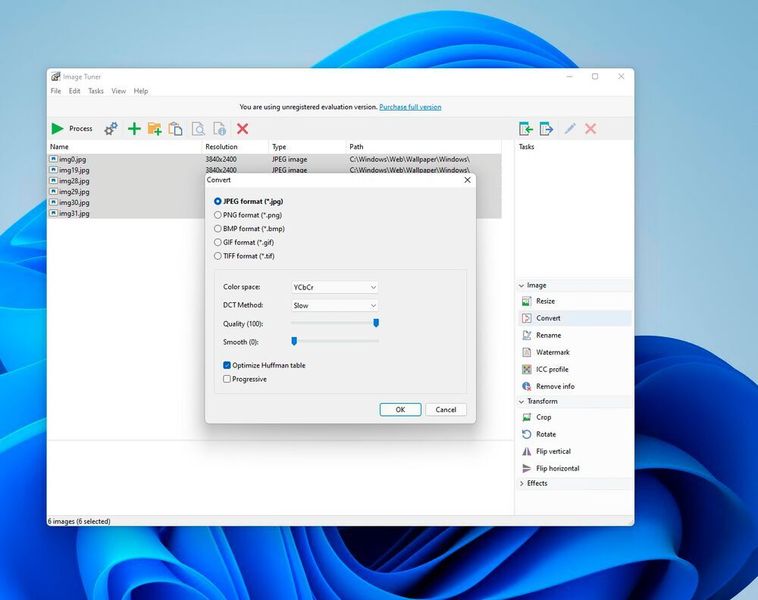This screenshot has height=600, width=758.
Task: Click the Quality slider handle
Action: tap(376, 323)
